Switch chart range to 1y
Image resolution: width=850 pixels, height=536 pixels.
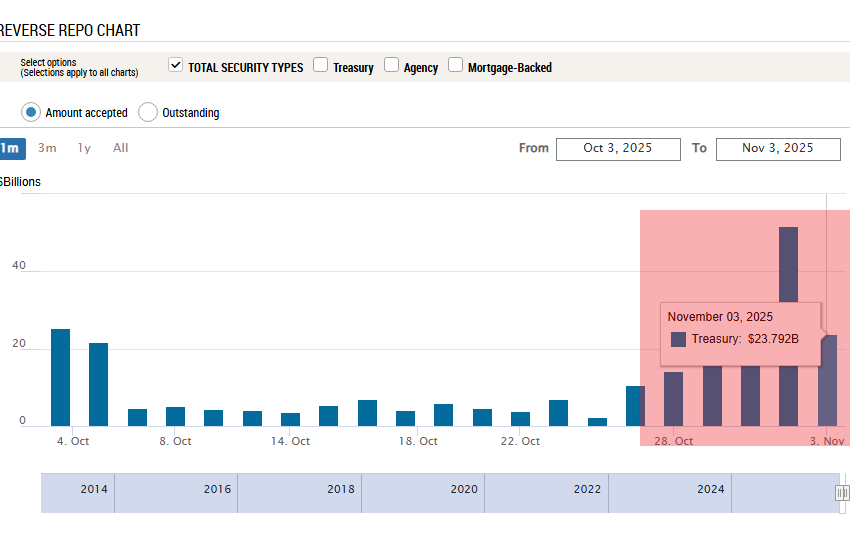pos(85,148)
